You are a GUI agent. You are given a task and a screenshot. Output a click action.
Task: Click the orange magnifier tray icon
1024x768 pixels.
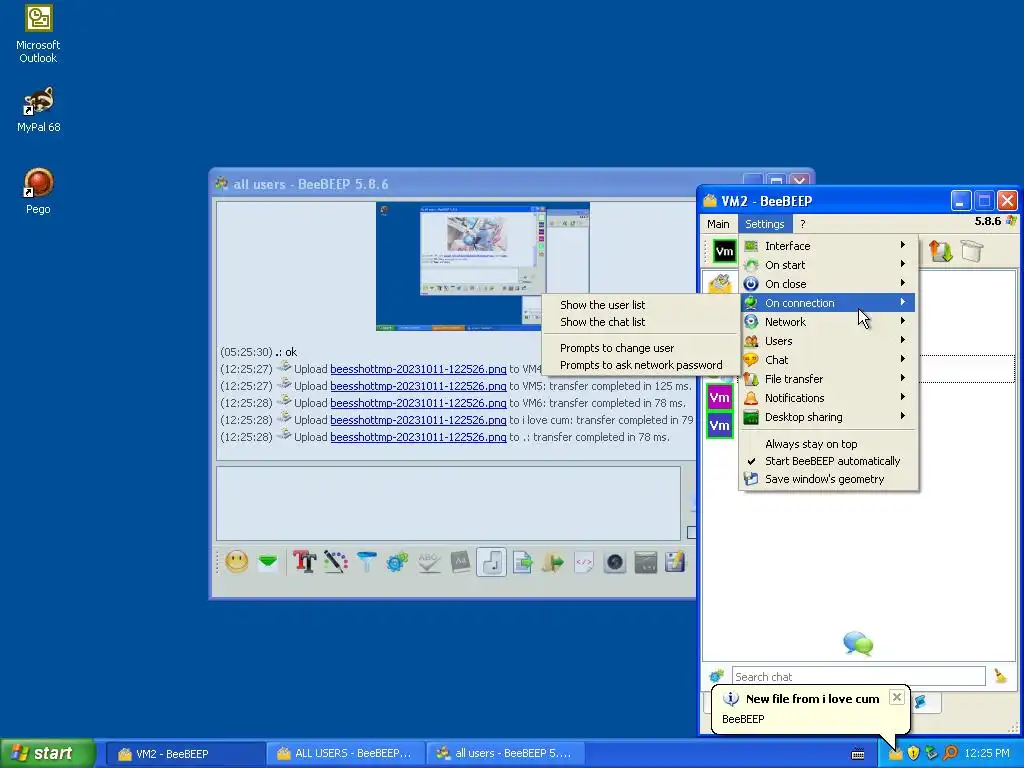(950, 754)
